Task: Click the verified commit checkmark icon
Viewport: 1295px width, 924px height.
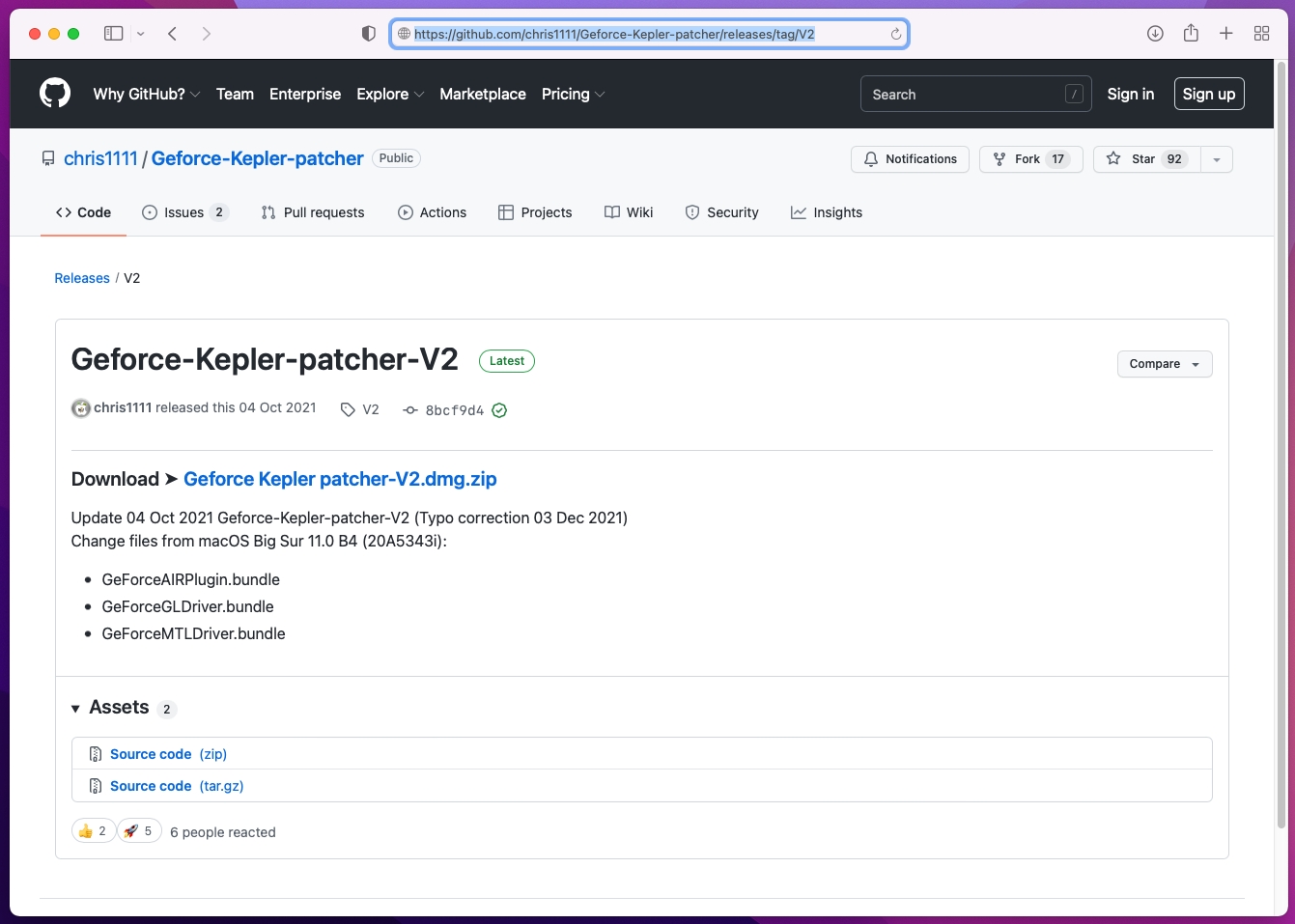Action: (499, 410)
